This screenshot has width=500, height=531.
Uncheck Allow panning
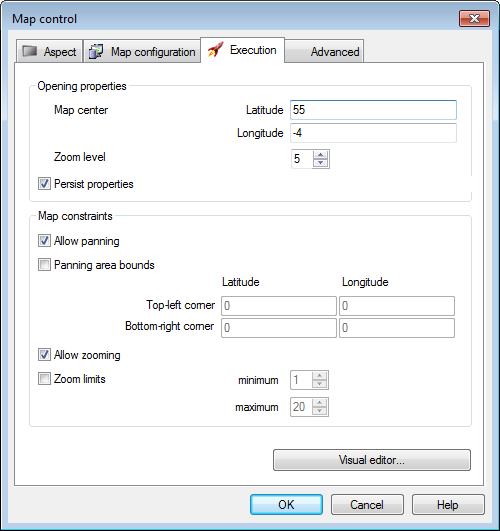(x=44, y=241)
